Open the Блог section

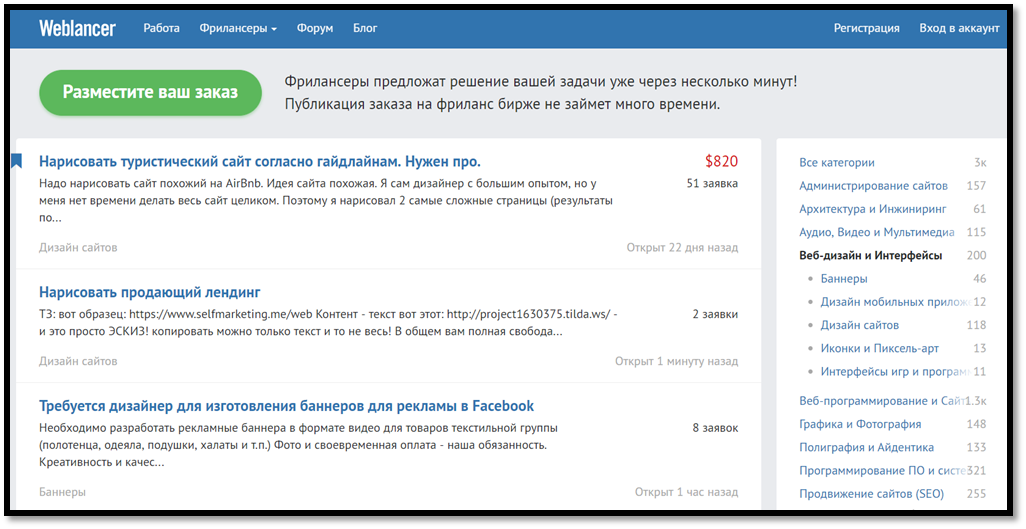click(x=365, y=28)
